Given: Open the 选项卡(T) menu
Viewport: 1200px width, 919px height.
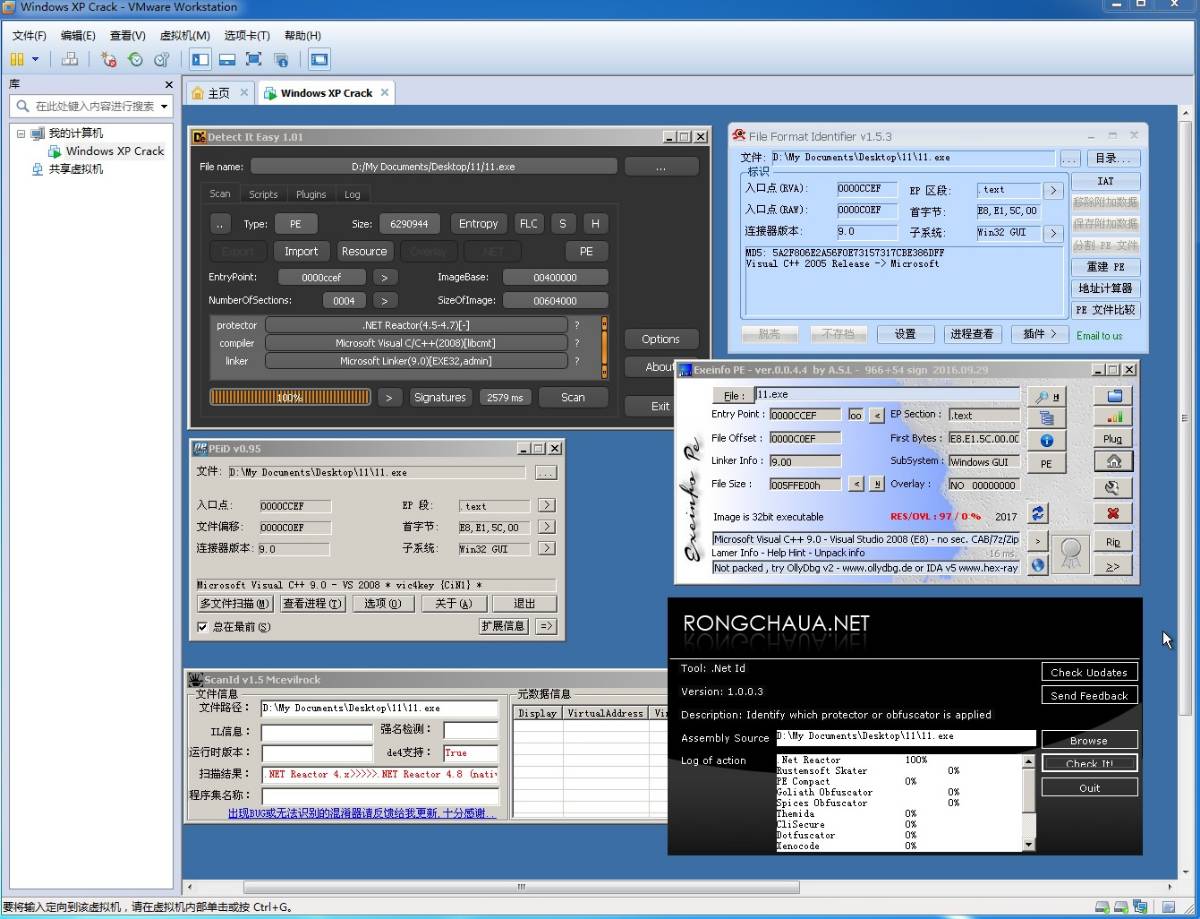Looking at the screenshot, I should tap(246, 35).
